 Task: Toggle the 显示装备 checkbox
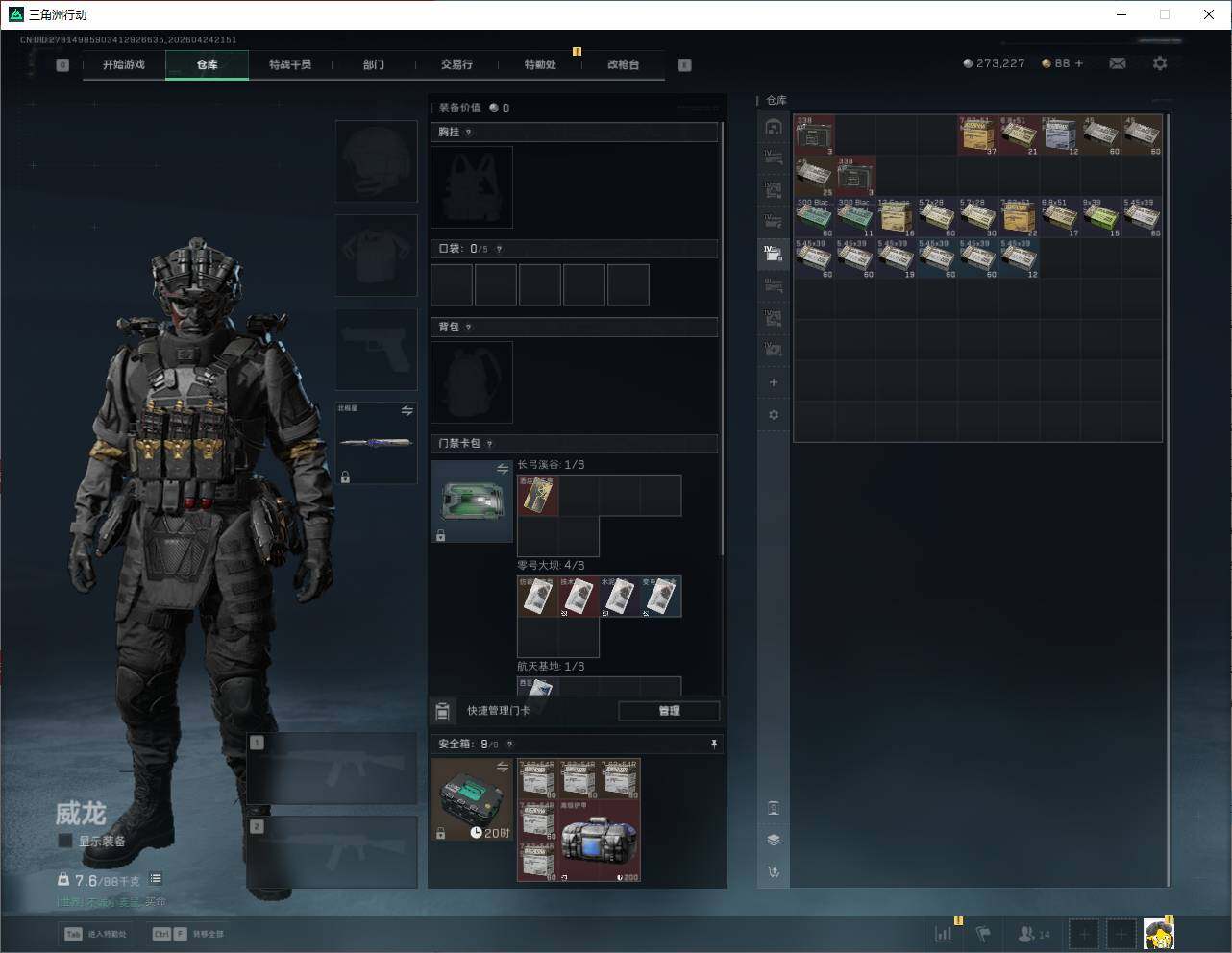[x=65, y=841]
